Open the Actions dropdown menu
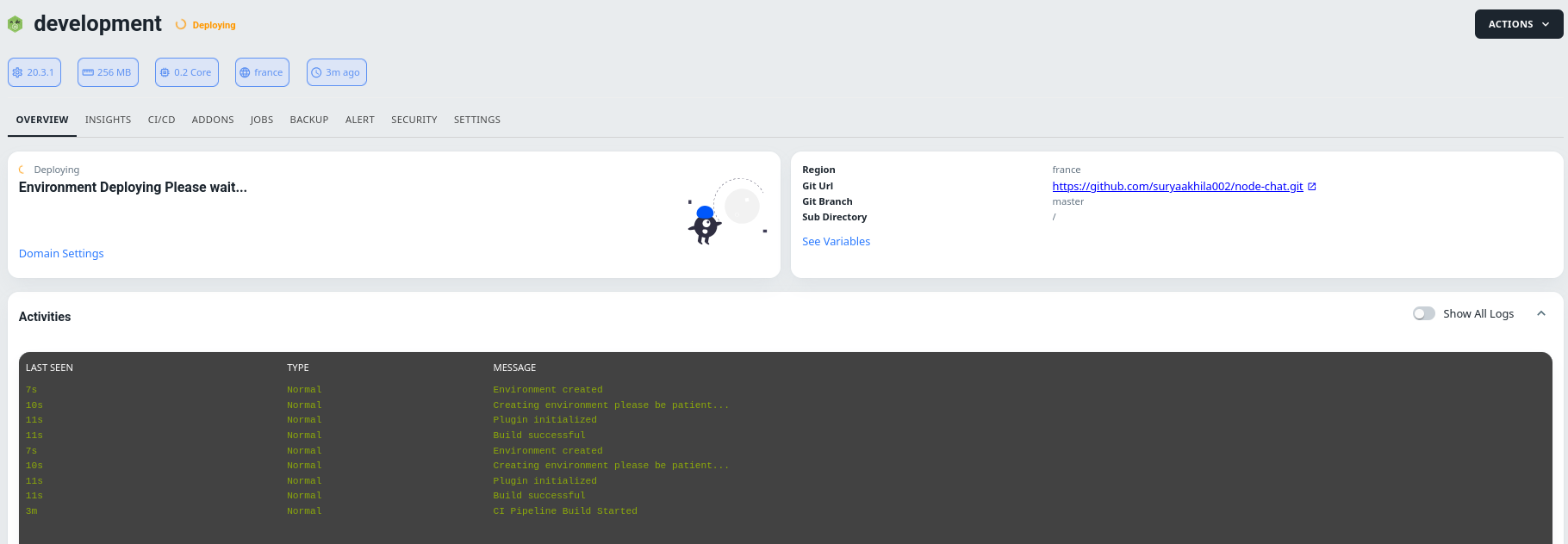The image size is (1568, 544). (x=1519, y=24)
